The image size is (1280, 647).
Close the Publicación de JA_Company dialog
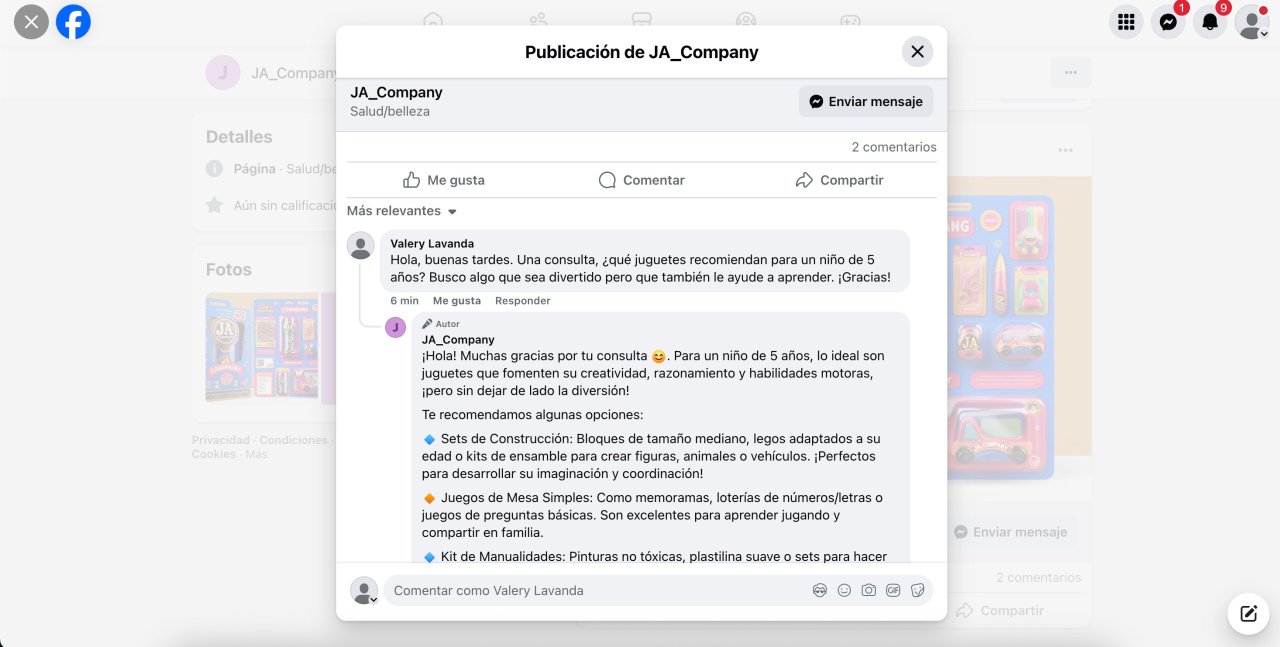coord(917,52)
